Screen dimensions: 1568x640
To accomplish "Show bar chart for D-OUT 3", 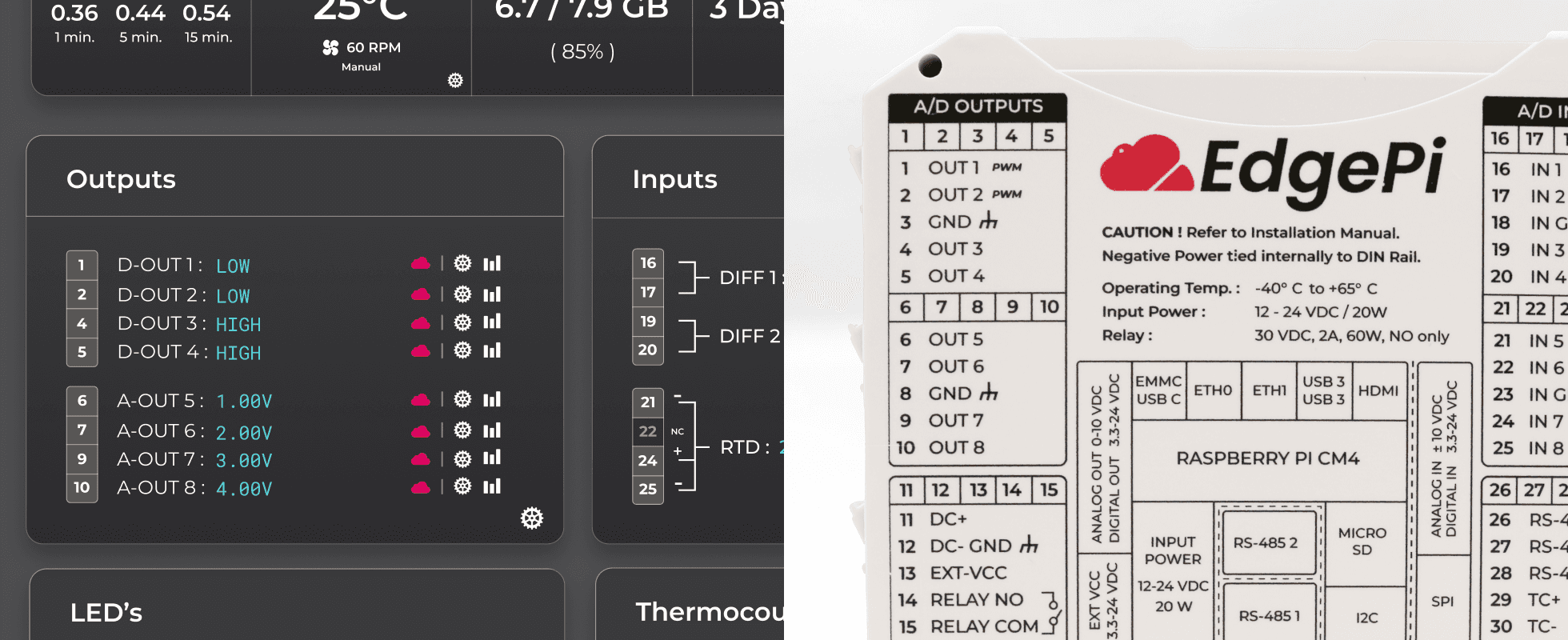I will click(492, 322).
